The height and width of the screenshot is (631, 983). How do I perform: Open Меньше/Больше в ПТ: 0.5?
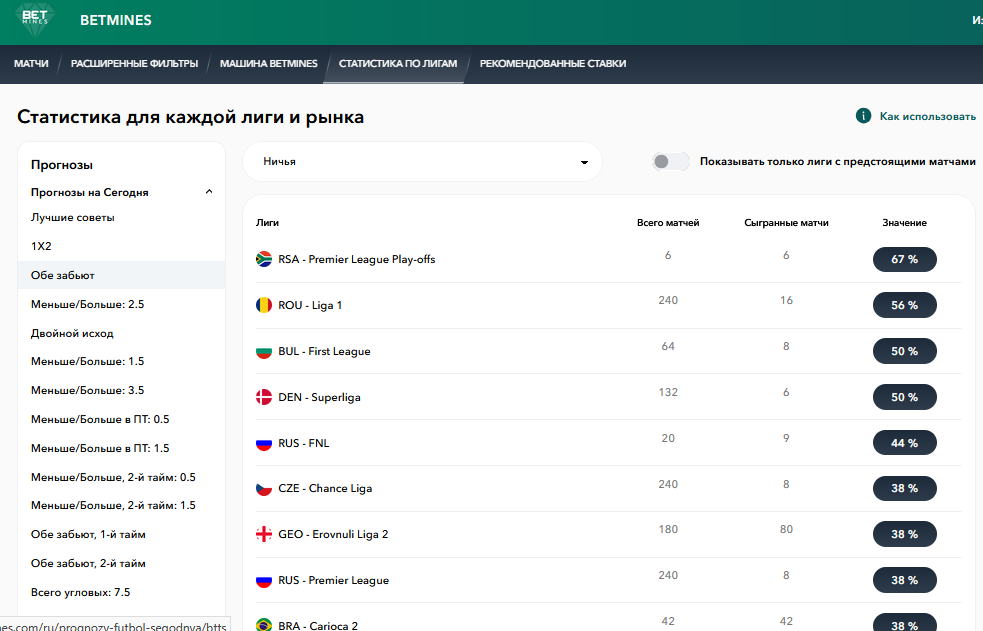point(100,419)
